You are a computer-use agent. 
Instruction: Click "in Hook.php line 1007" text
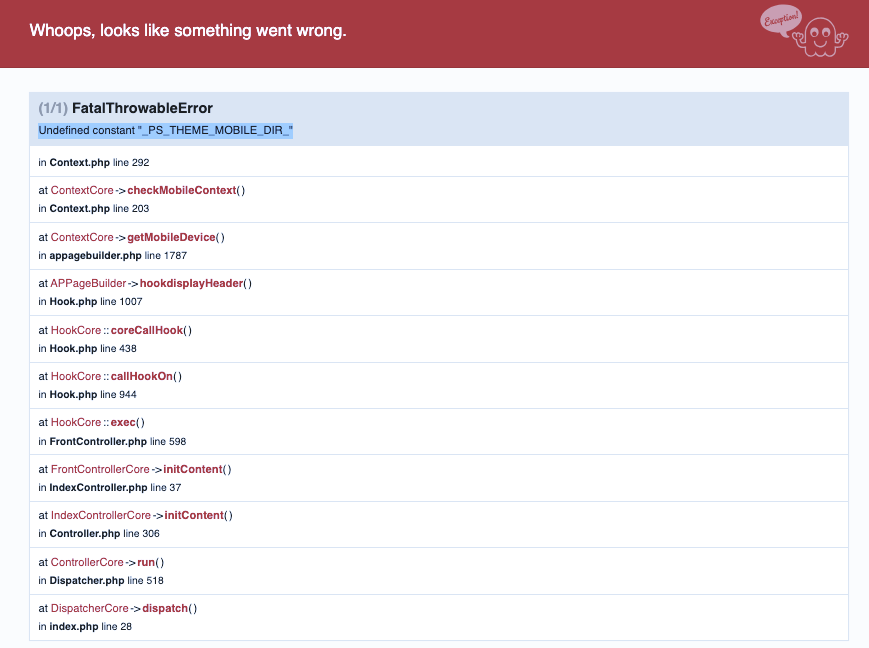(x=90, y=302)
